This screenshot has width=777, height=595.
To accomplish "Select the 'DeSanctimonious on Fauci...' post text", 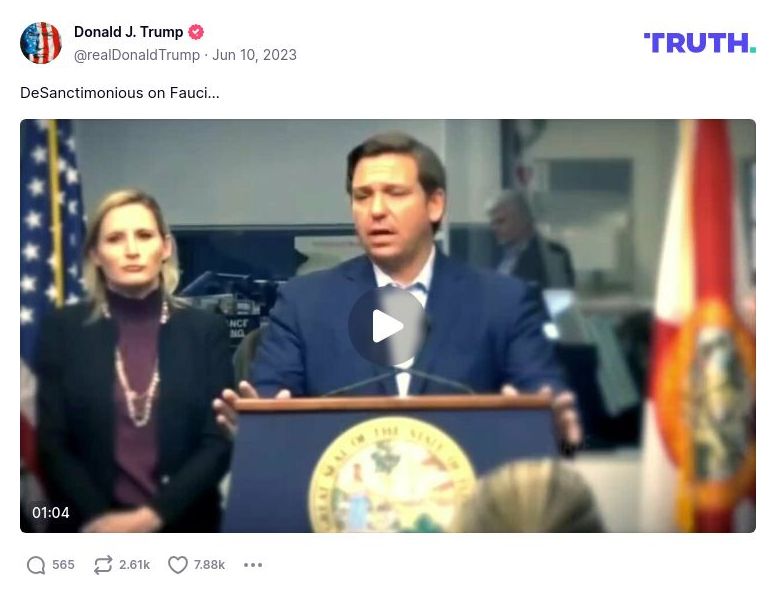I will tap(119, 93).
